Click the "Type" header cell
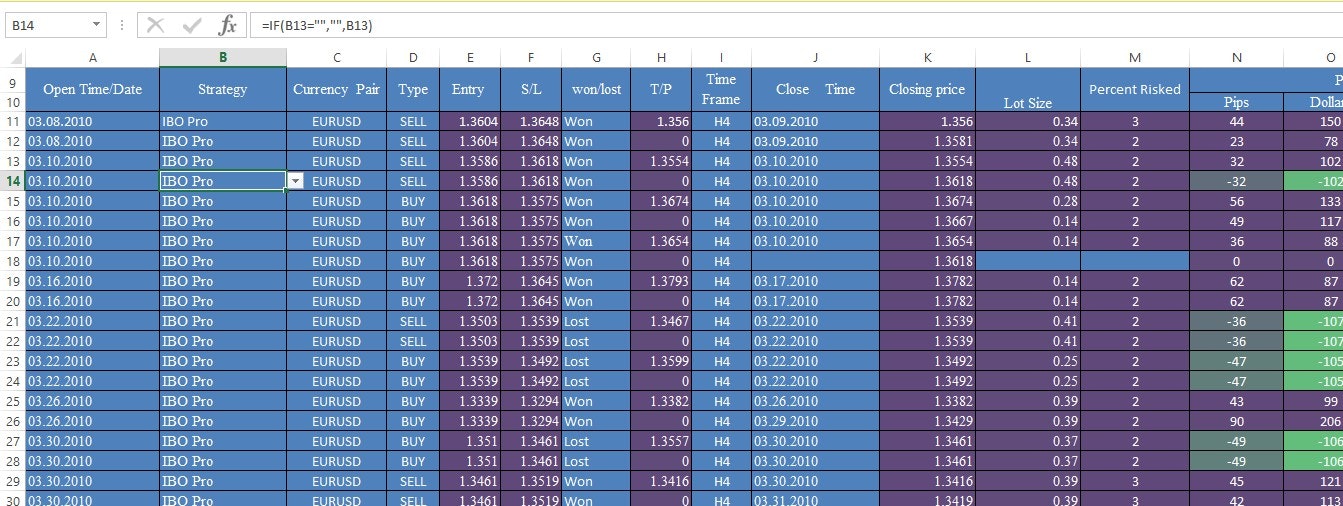Image resolution: width=1343 pixels, height=506 pixels. click(x=413, y=89)
